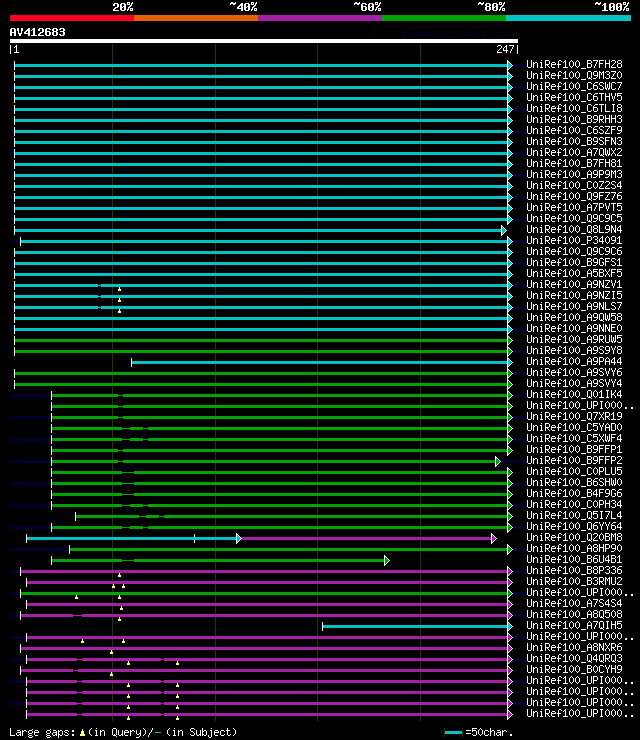Select label UniRef100_A9S9Y8
The width and height of the screenshot is (640, 740).
(x=574, y=351)
